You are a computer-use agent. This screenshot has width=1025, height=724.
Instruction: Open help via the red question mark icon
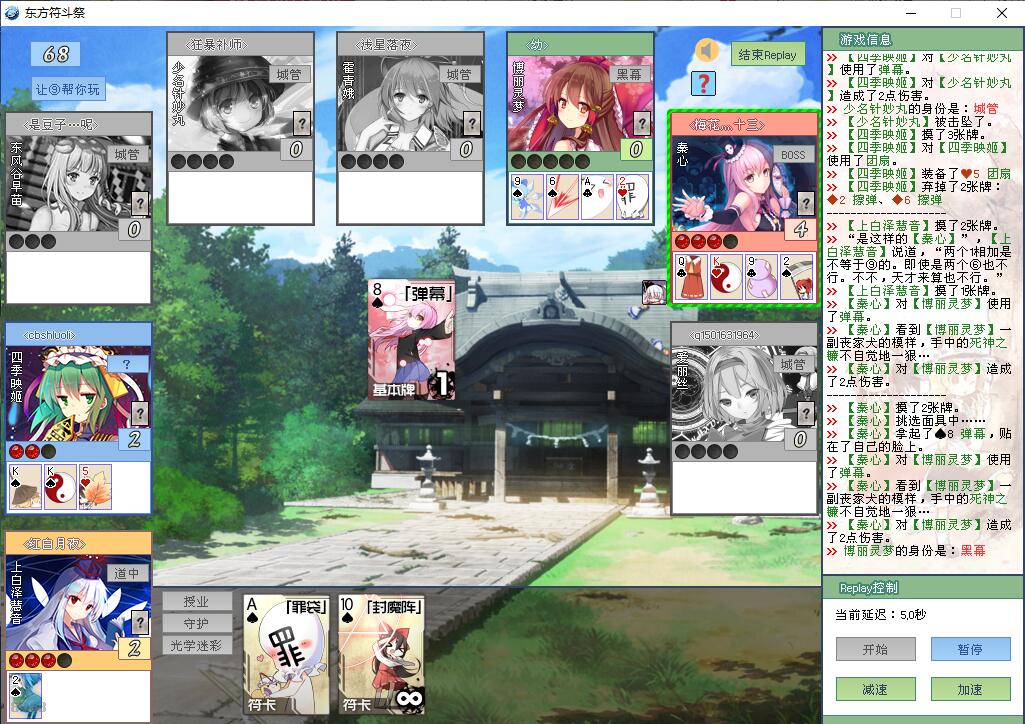click(x=703, y=84)
